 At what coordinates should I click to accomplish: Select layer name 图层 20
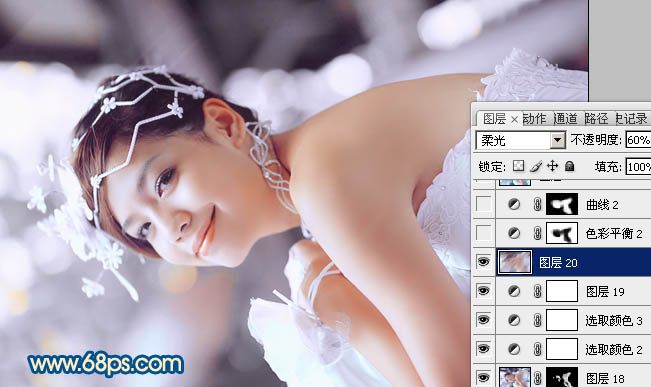(558, 262)
